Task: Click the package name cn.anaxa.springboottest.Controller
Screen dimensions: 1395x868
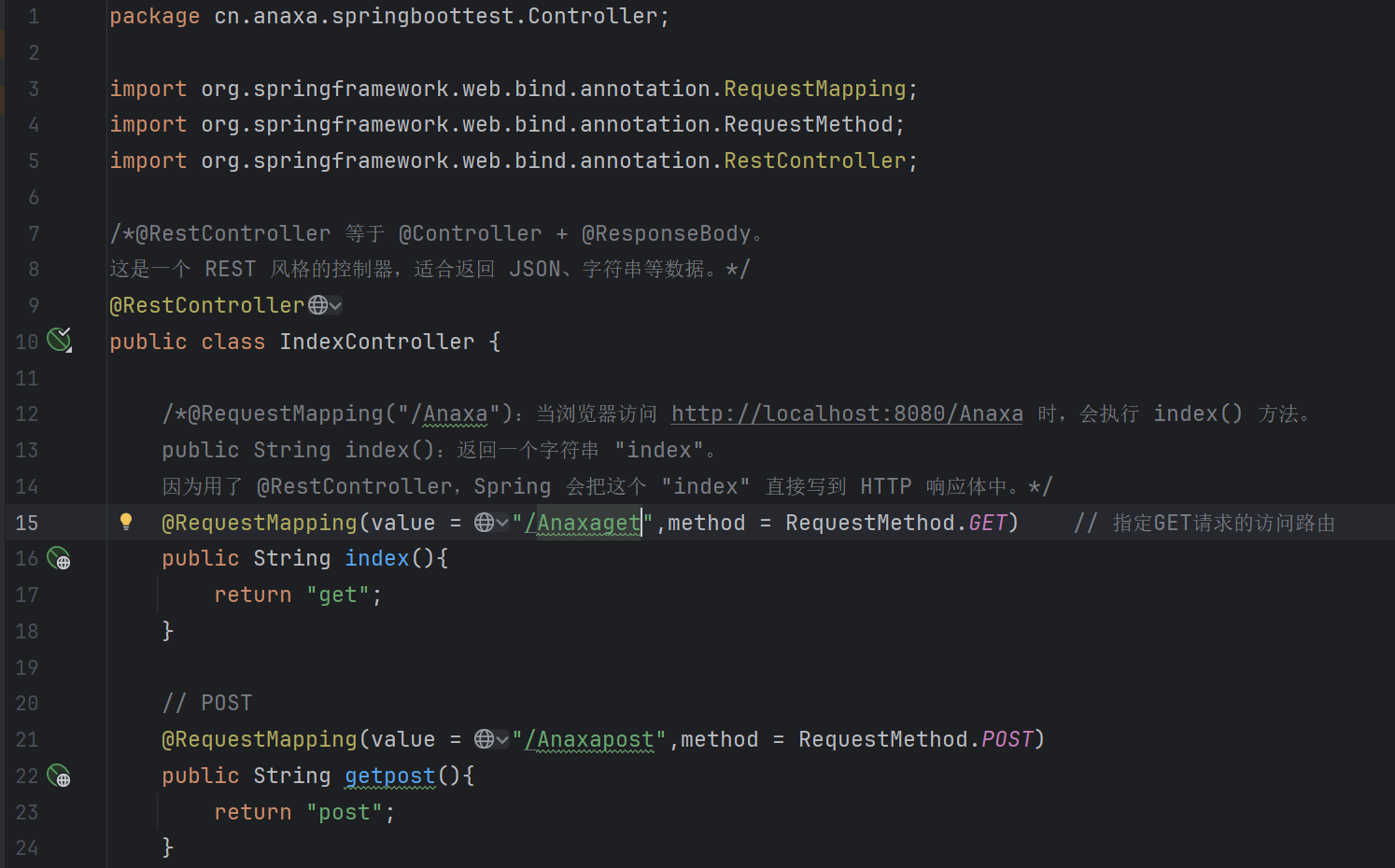Action: [436, 16]
